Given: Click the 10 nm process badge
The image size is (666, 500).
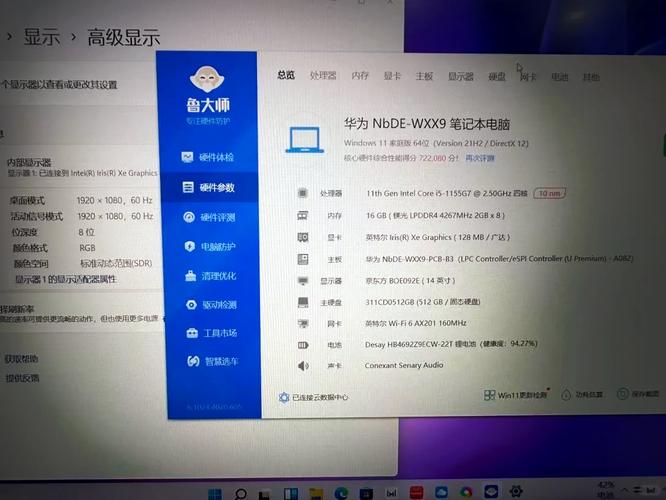Looking at the screenshot, I should 549,193.
